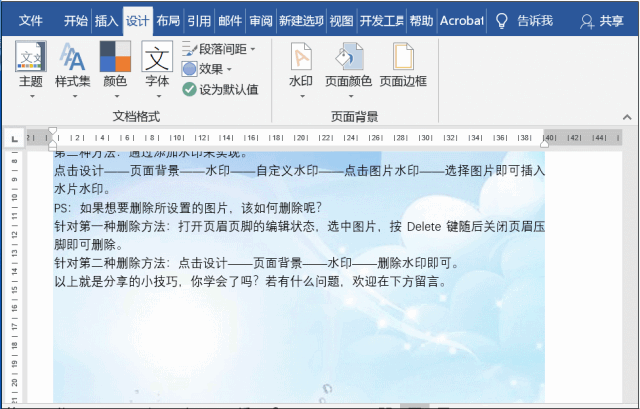This screenshot has width=640, height=409.
Task: Open the 文件 file menu
Action: pos(31,20)
